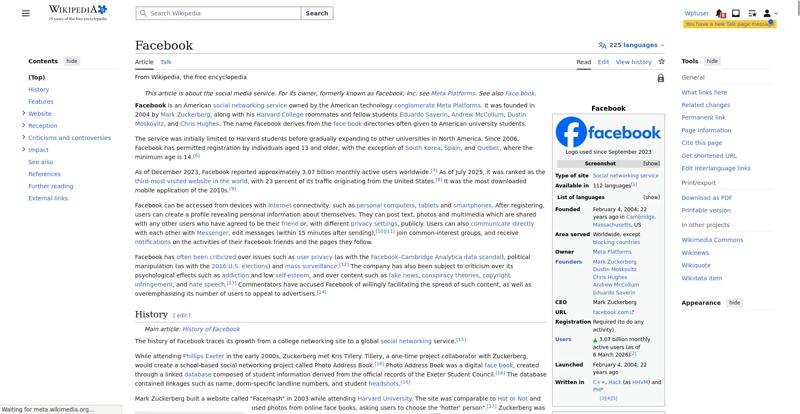800x414 pixels.
Task: Click the Search Wikipedia input field
Action: [x=222, y=13]
